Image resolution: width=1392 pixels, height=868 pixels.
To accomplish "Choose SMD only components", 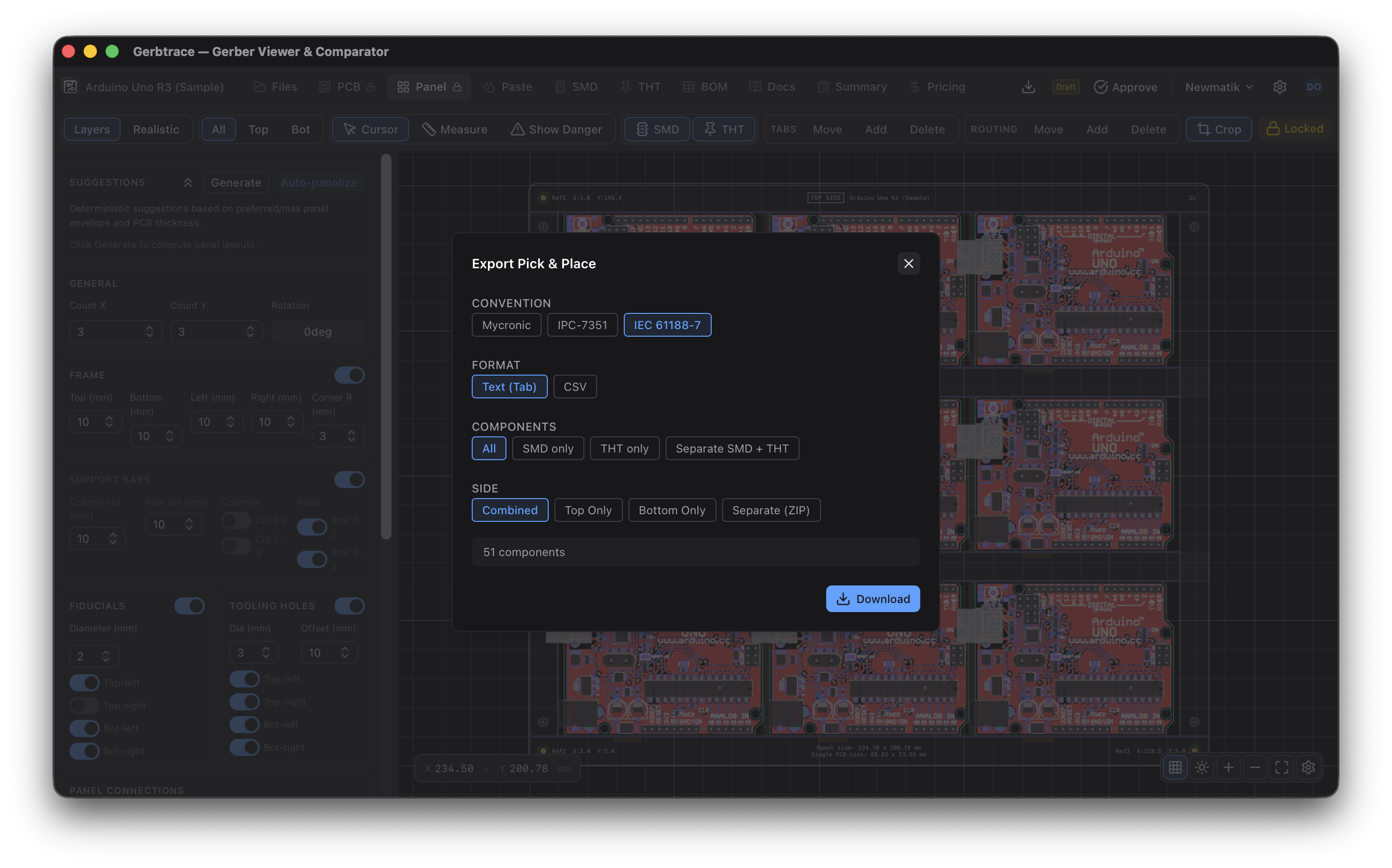I will (x=547, y=448).
